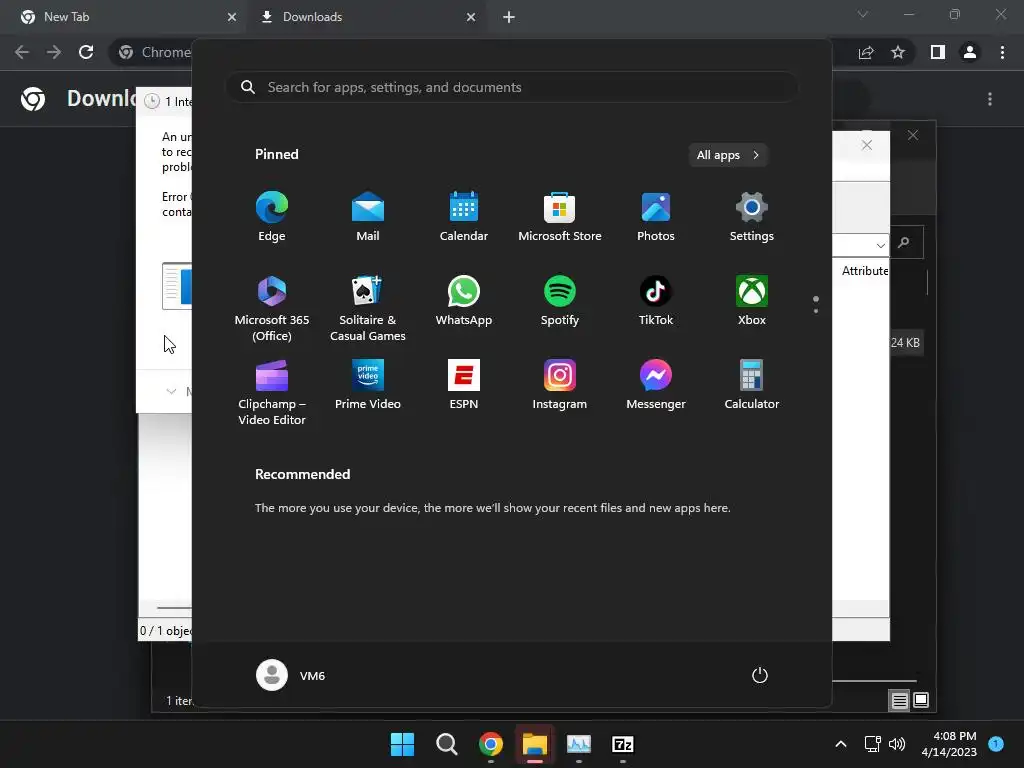Close the Downloads browser tab
Viewport: 1024px width, 768px height.
471,17
